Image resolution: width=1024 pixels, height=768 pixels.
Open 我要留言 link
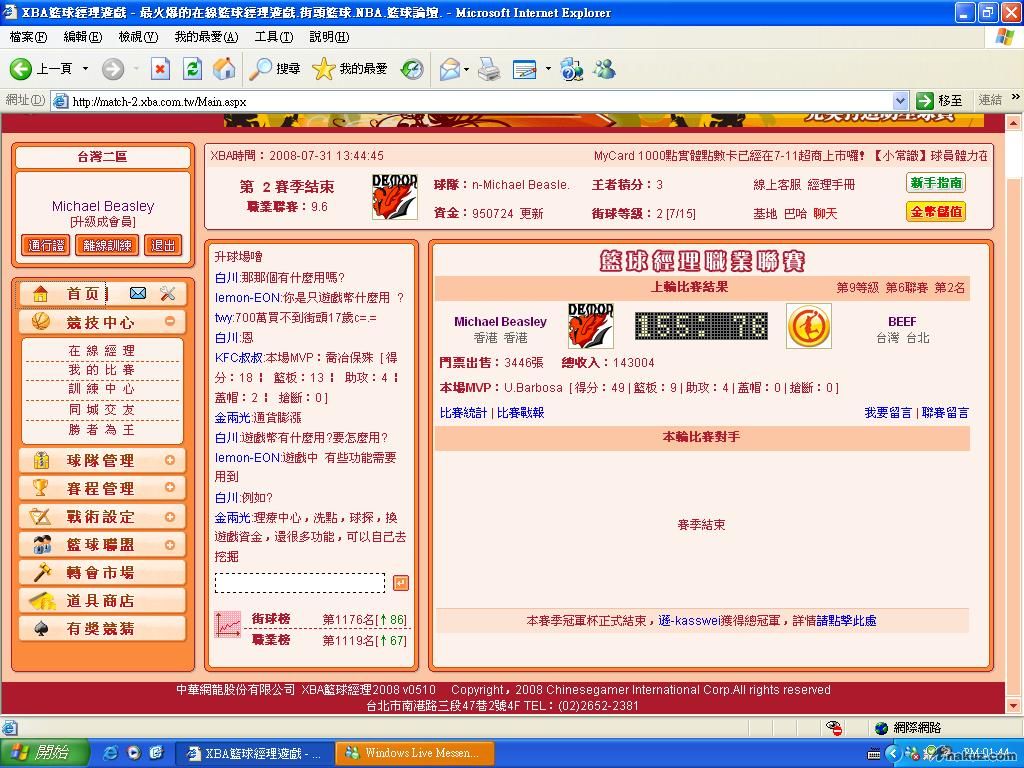[888, 413]
